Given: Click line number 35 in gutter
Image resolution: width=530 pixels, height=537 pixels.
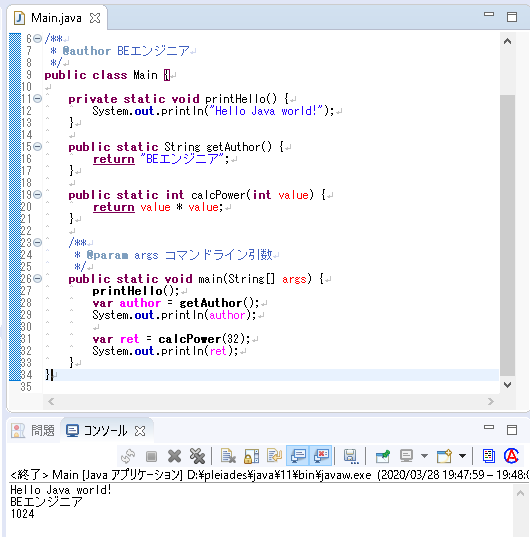Looking at the screenshot, I should tap(26, 387).
